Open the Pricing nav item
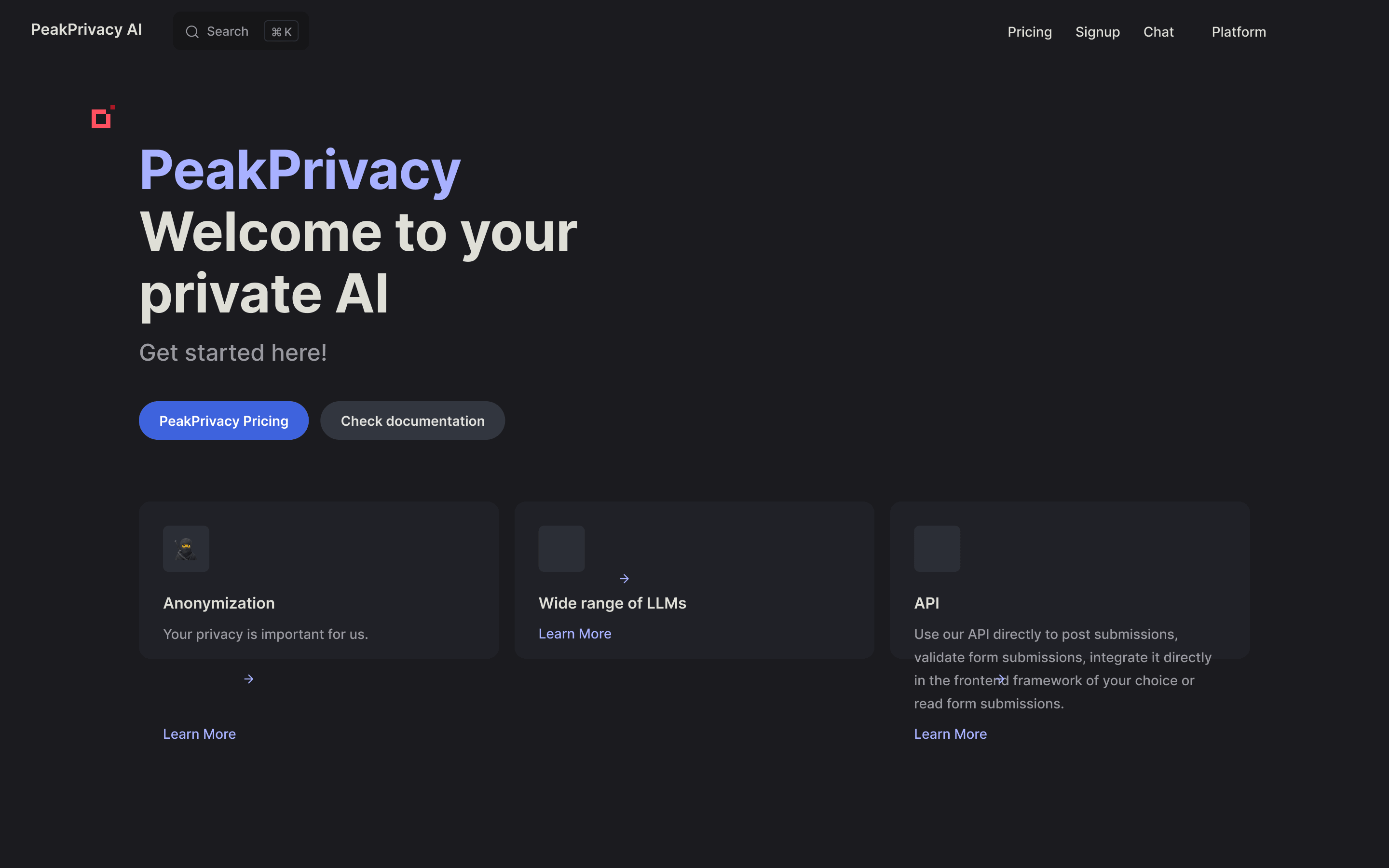The image size is (1389, 868). [x=1030, y=32]
